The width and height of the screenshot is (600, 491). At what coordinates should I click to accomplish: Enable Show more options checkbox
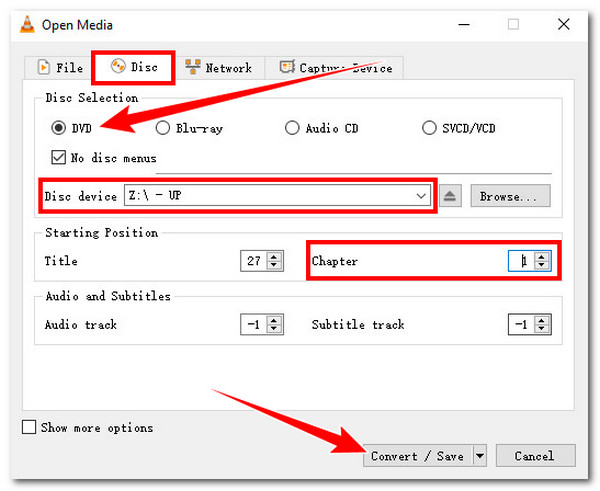(29, 427)
